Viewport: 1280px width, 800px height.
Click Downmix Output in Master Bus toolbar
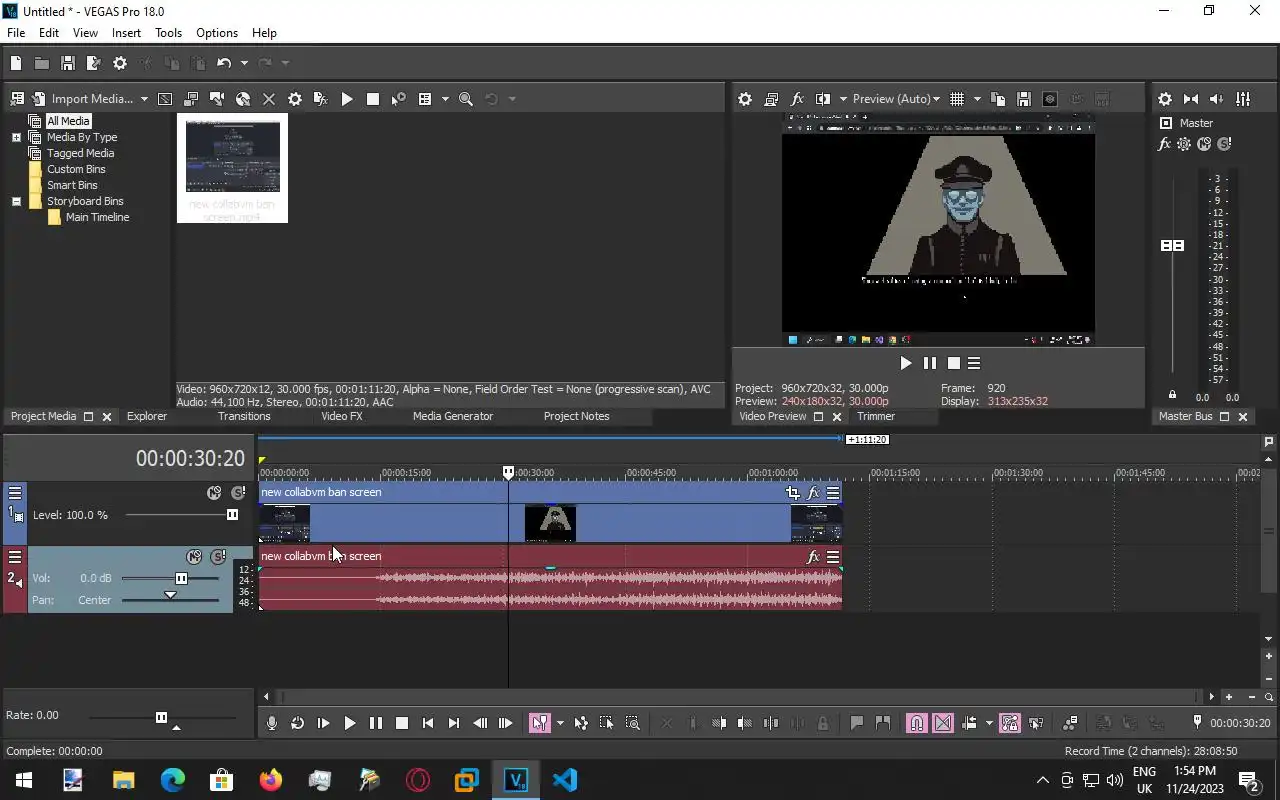(1191, 99)
